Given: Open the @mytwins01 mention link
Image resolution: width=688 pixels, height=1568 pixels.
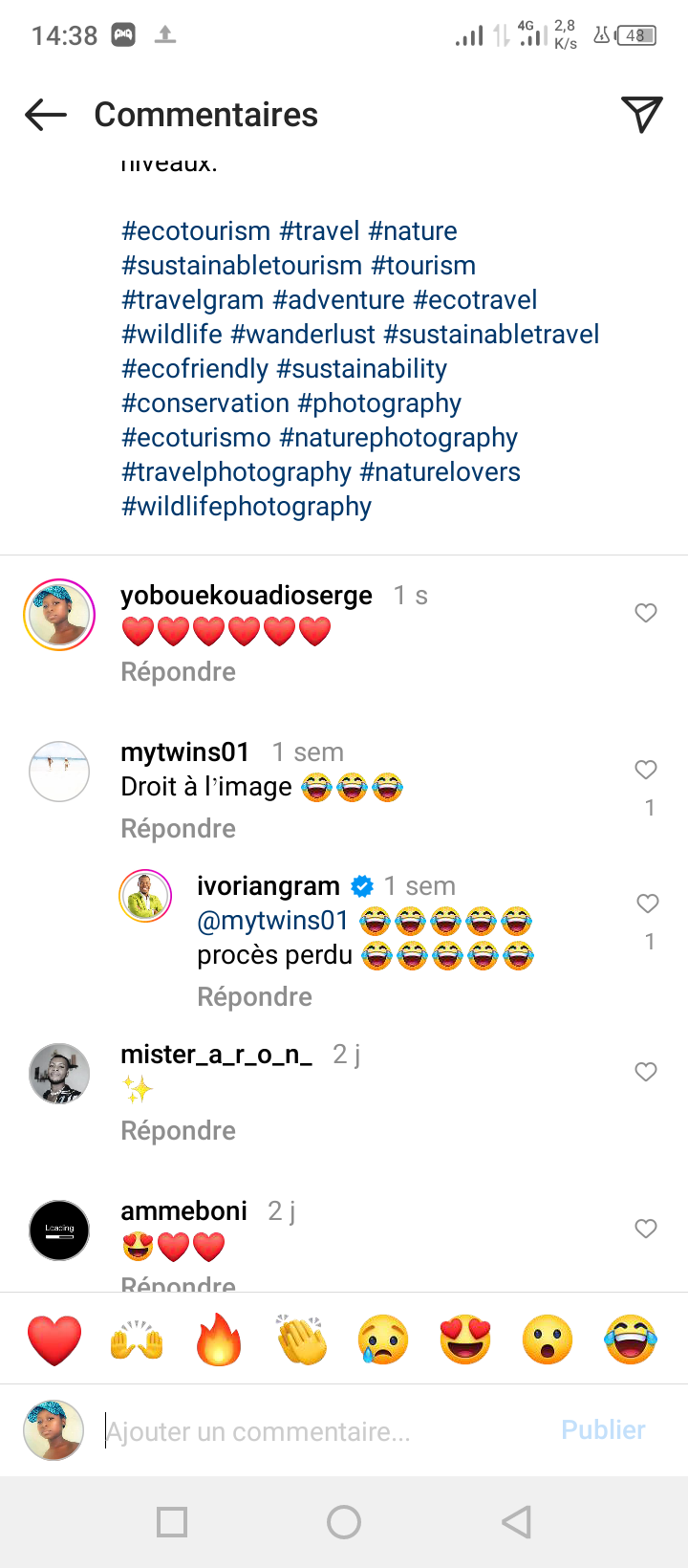Looking at the screenshot, I should tap(272, 921).
